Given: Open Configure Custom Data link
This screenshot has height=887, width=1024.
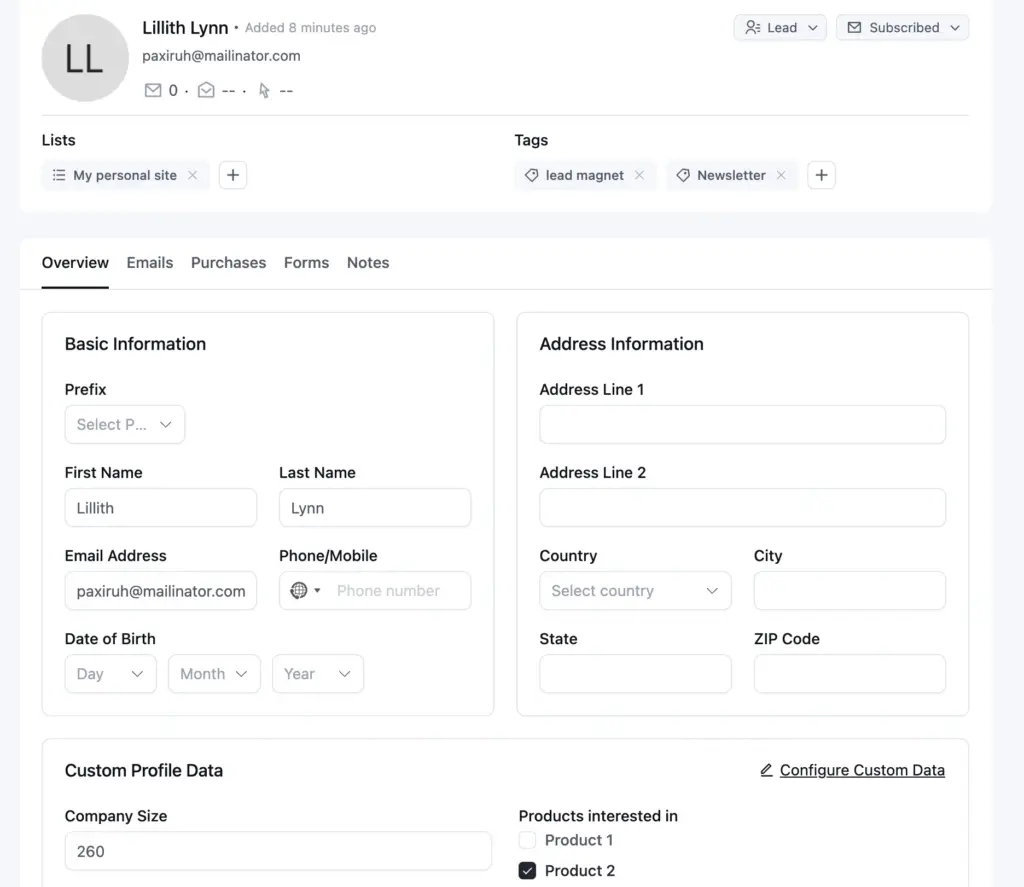Looking at the screenshot, I should click(852, 770).
